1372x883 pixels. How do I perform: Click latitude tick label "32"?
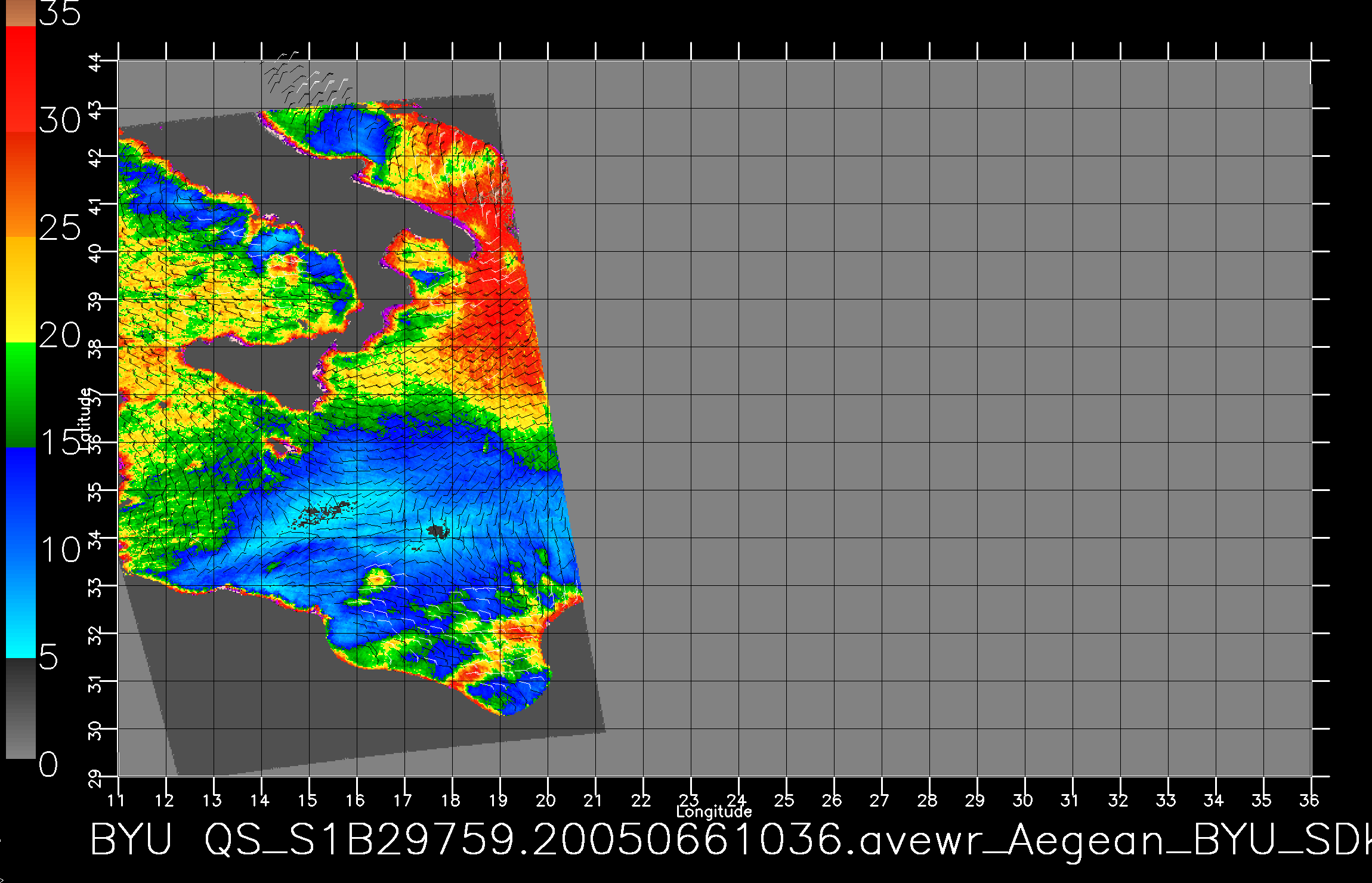(95, 635)
